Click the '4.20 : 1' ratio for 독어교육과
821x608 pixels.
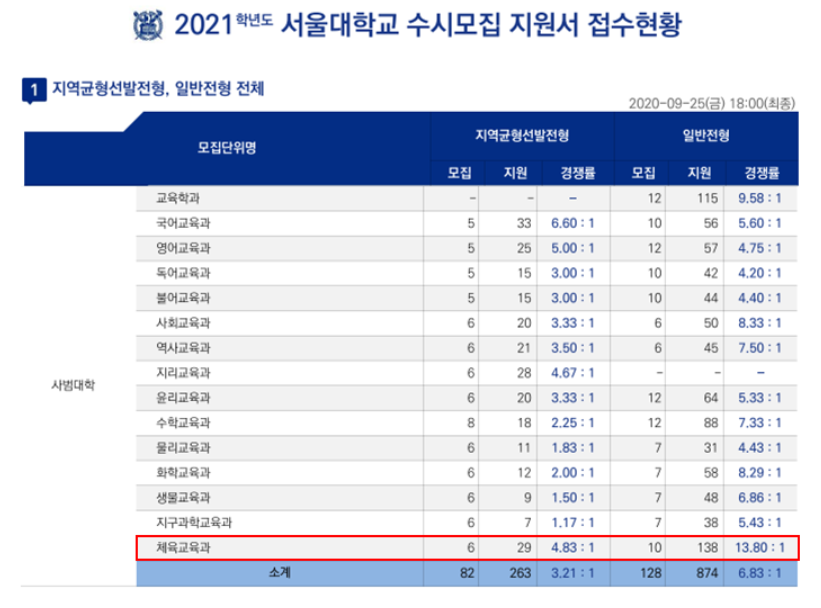coord(760,273)
